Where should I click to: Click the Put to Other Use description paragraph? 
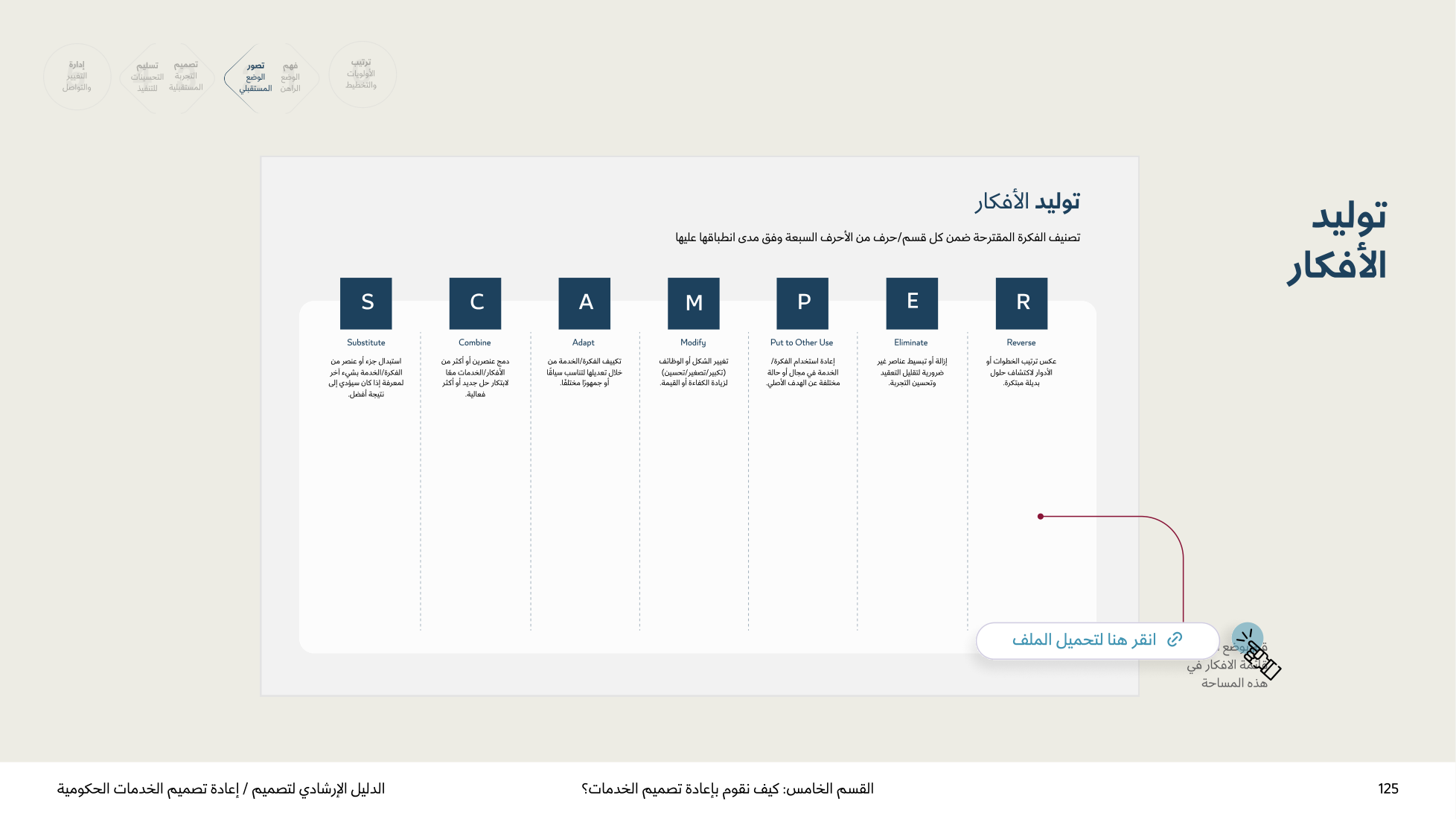point(802,372)
